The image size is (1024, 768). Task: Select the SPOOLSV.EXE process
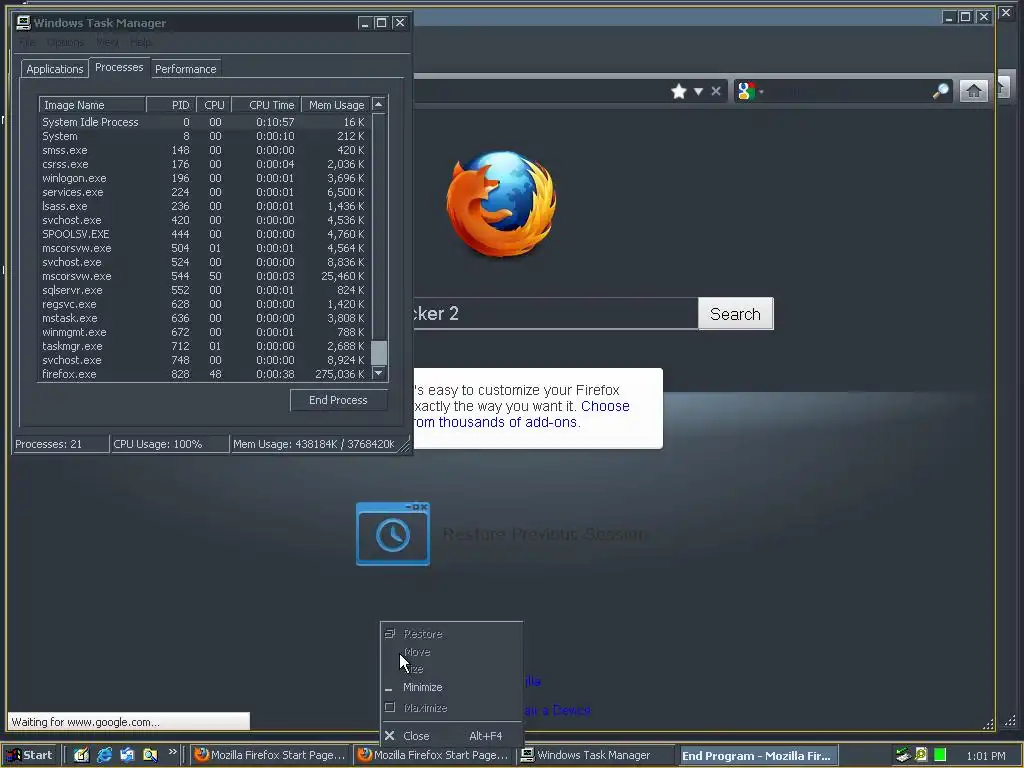coord(204,234)
